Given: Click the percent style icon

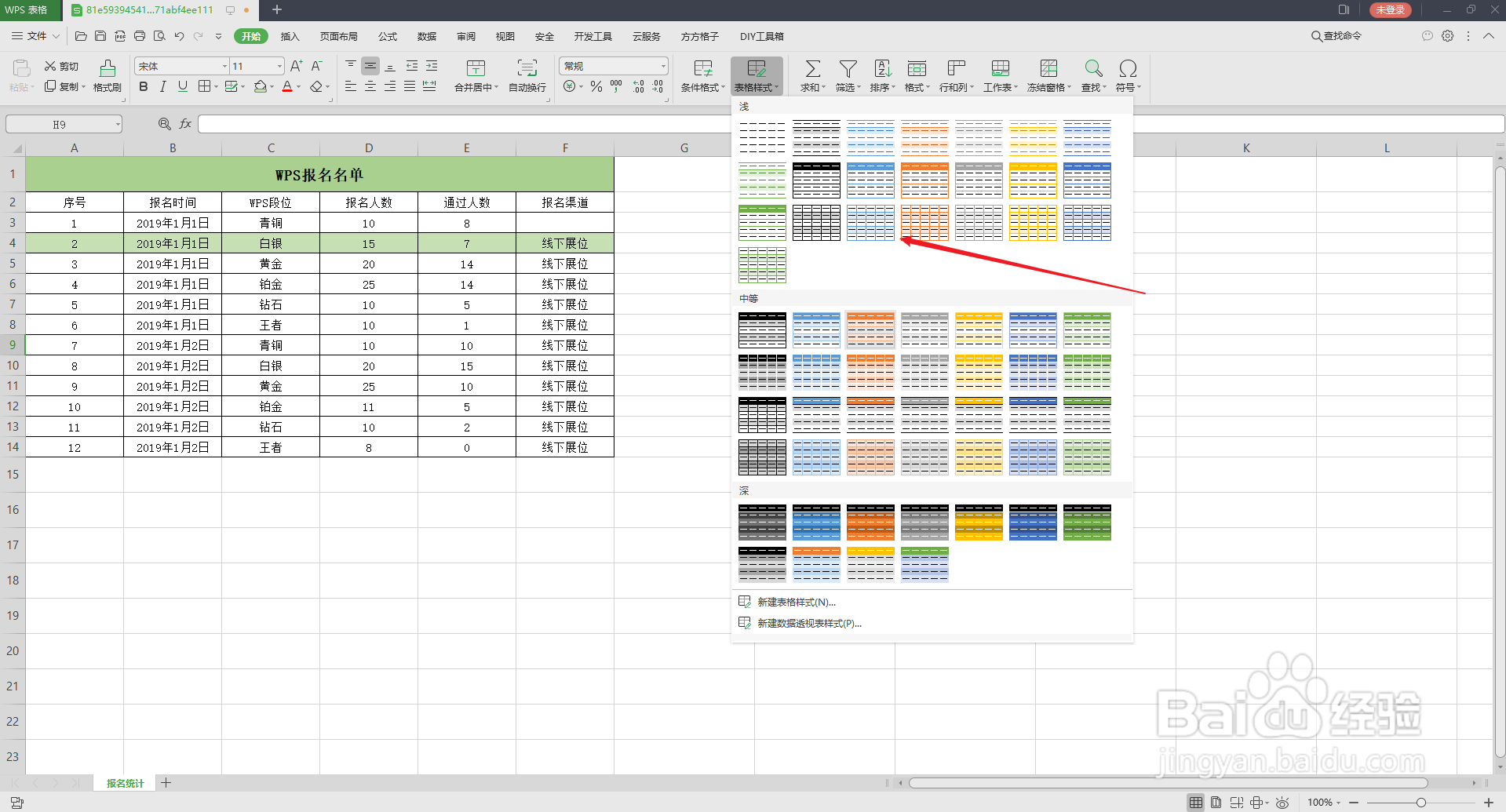Looking at the screenshot, I should click(596, 86).
